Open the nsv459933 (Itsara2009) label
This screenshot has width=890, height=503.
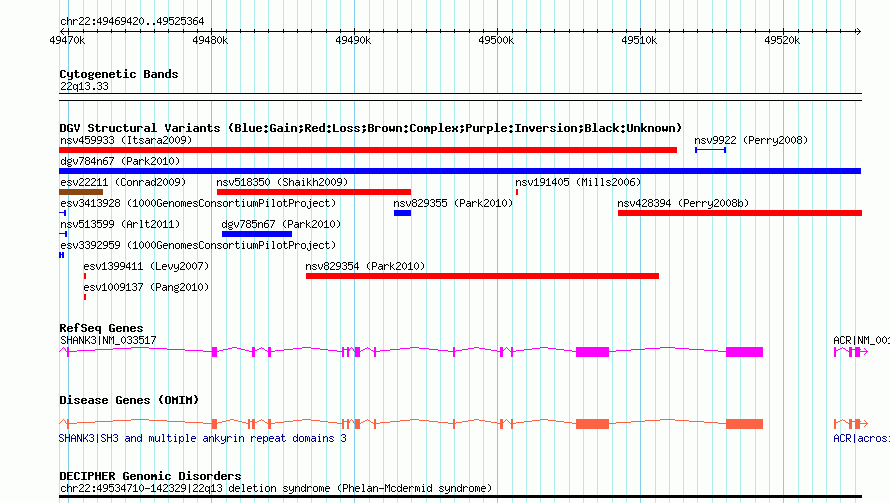tap(126, 140)
